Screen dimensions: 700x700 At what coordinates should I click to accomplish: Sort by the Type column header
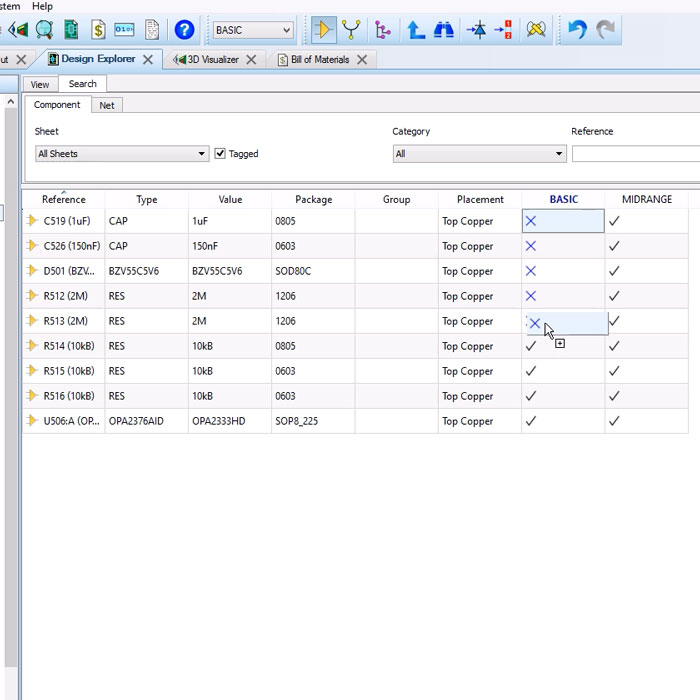(146, 199)
